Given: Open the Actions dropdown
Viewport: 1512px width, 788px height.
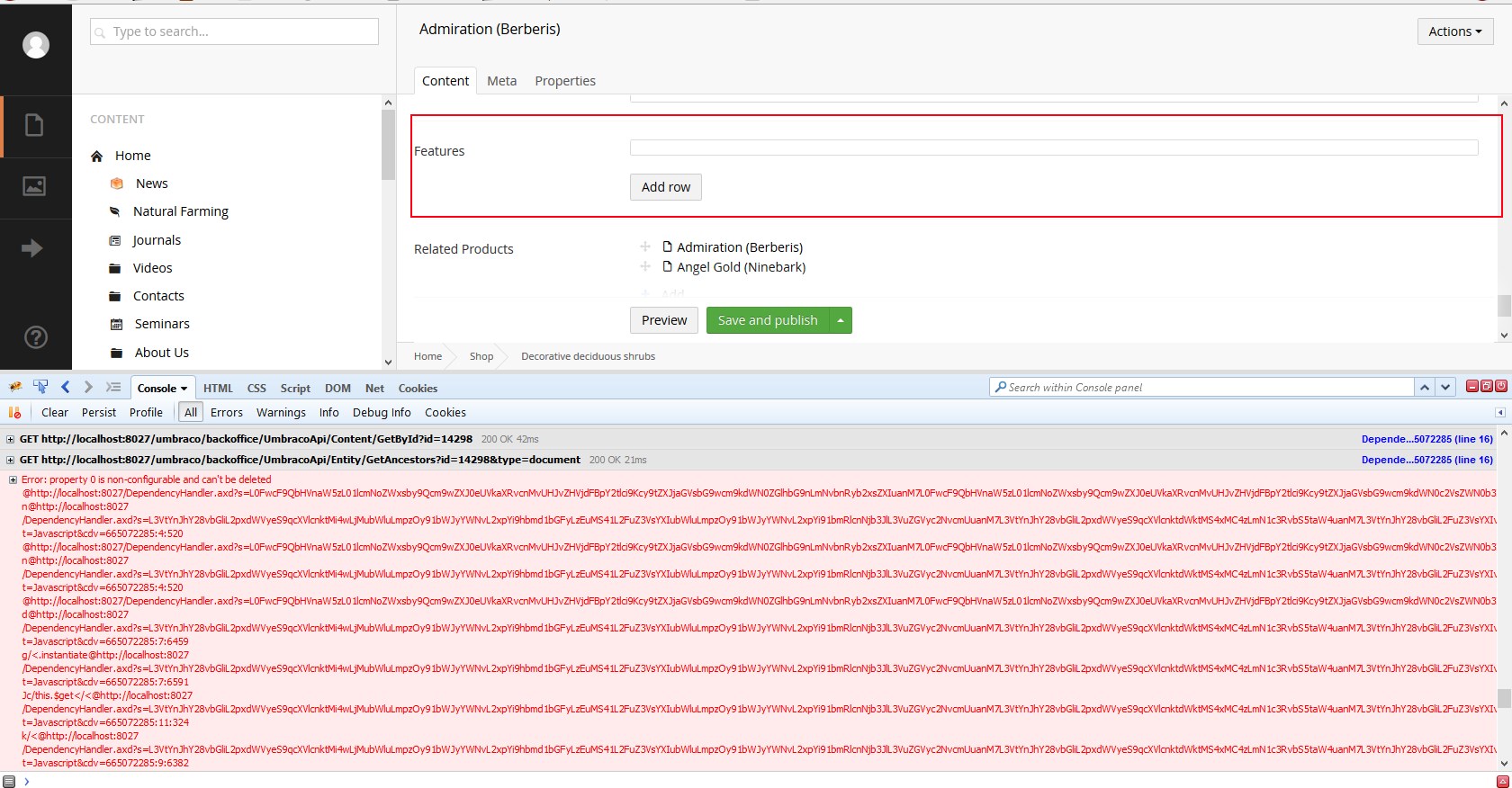Looking at the screenshot, I should (x=1454, y=31).
